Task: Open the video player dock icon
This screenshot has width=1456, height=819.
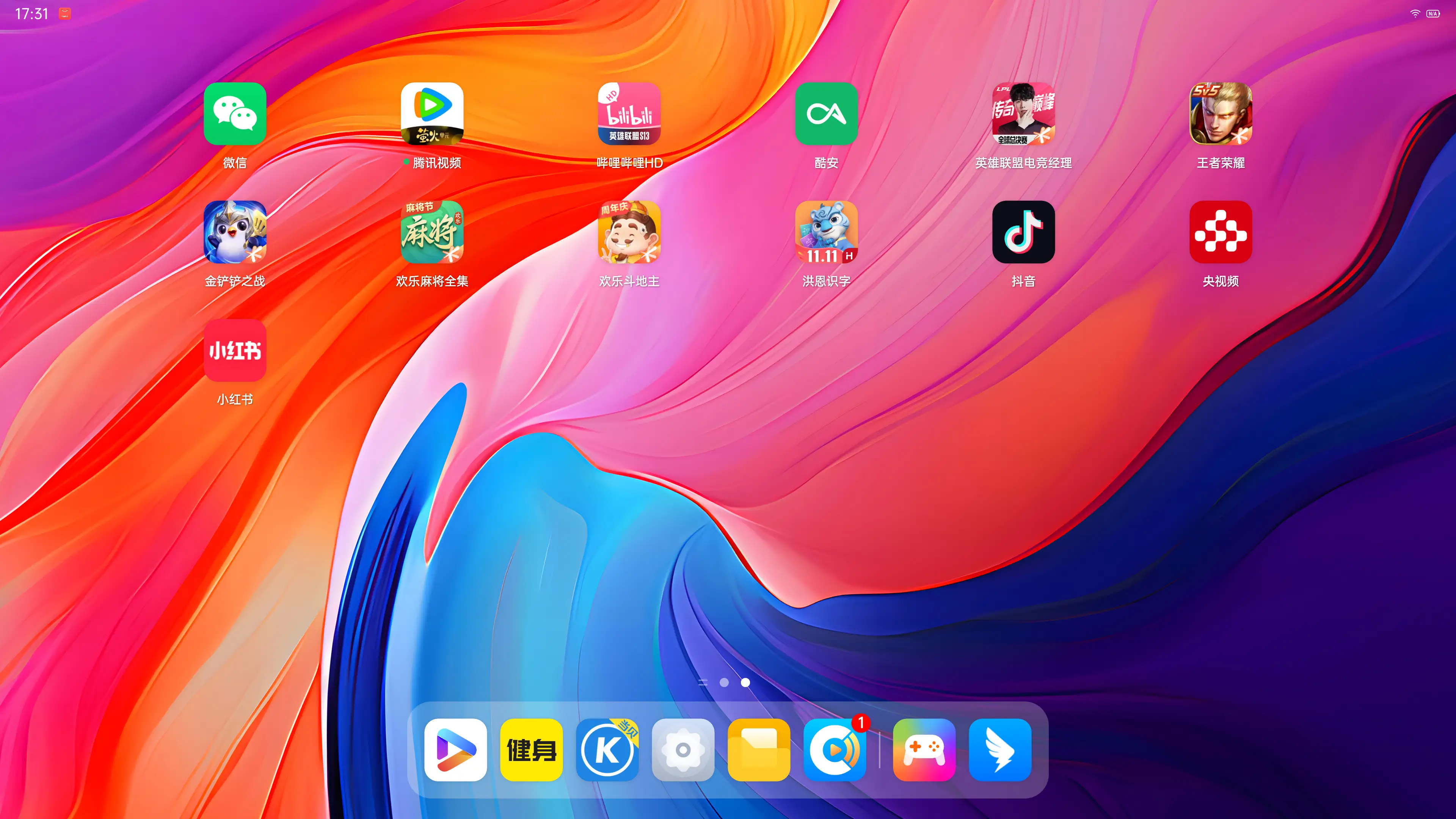Action: [455, 750]
